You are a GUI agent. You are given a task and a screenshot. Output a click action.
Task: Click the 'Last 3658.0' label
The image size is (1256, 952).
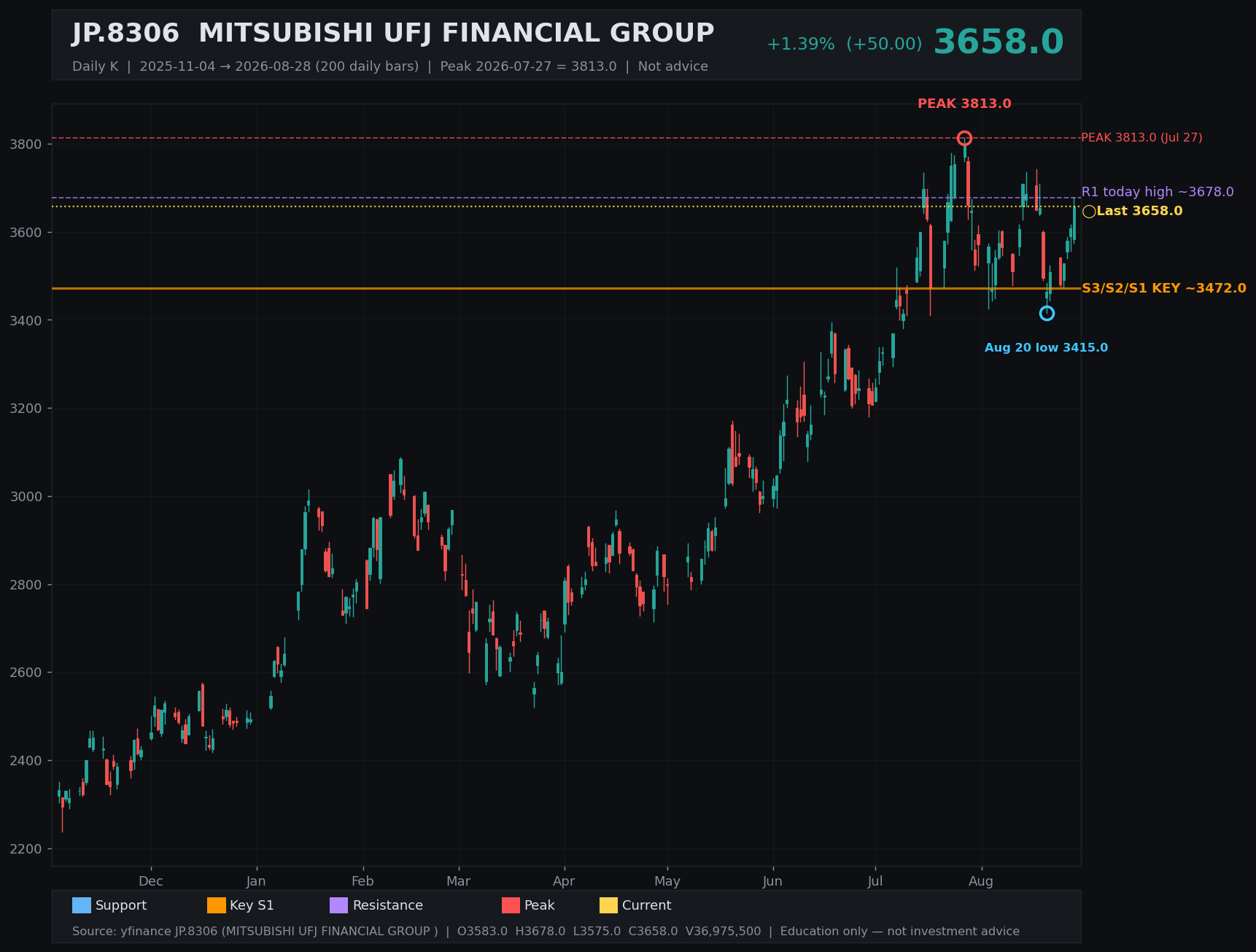(x=1139, y=211)
